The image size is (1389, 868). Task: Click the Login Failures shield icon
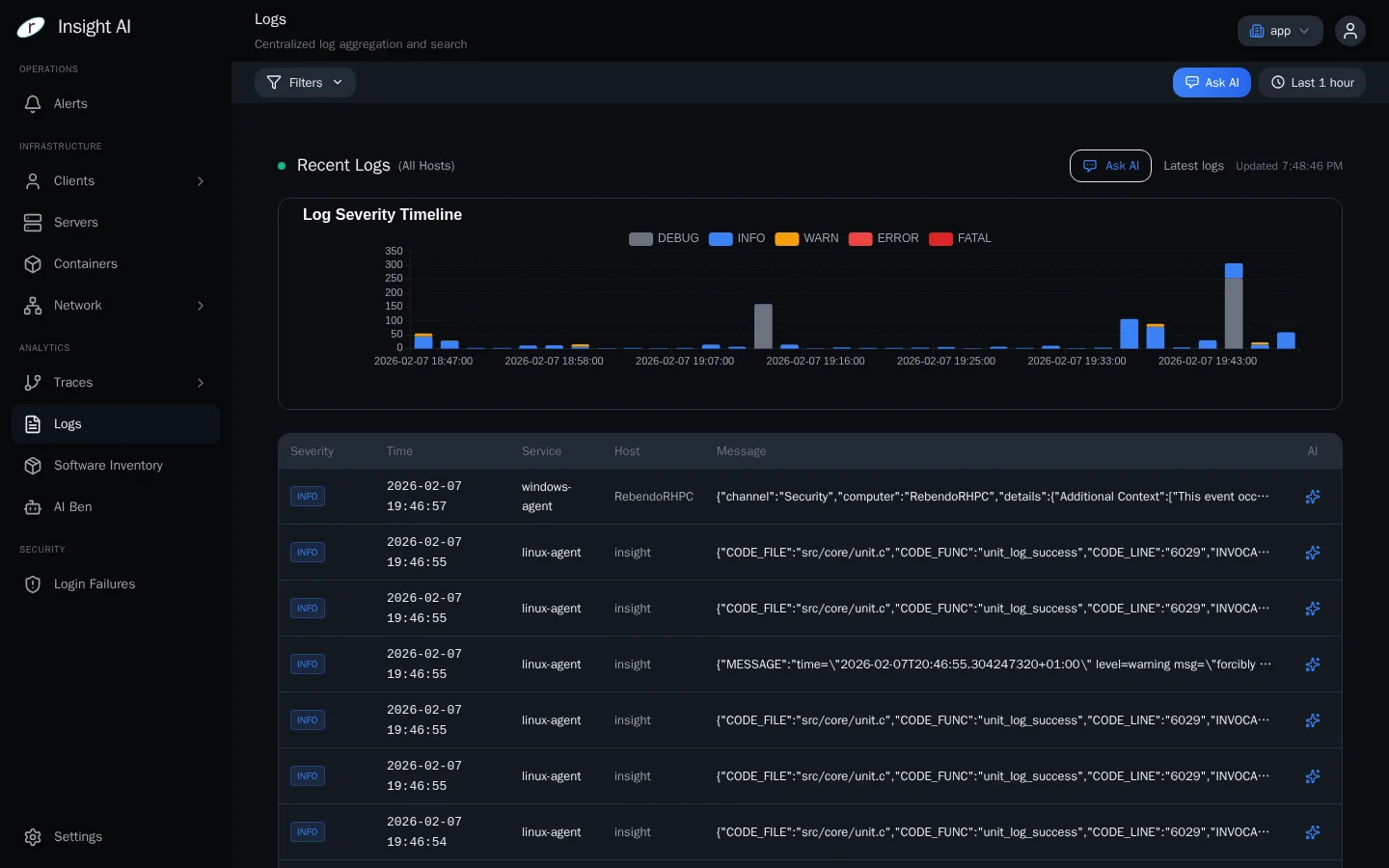pos(33,584)
